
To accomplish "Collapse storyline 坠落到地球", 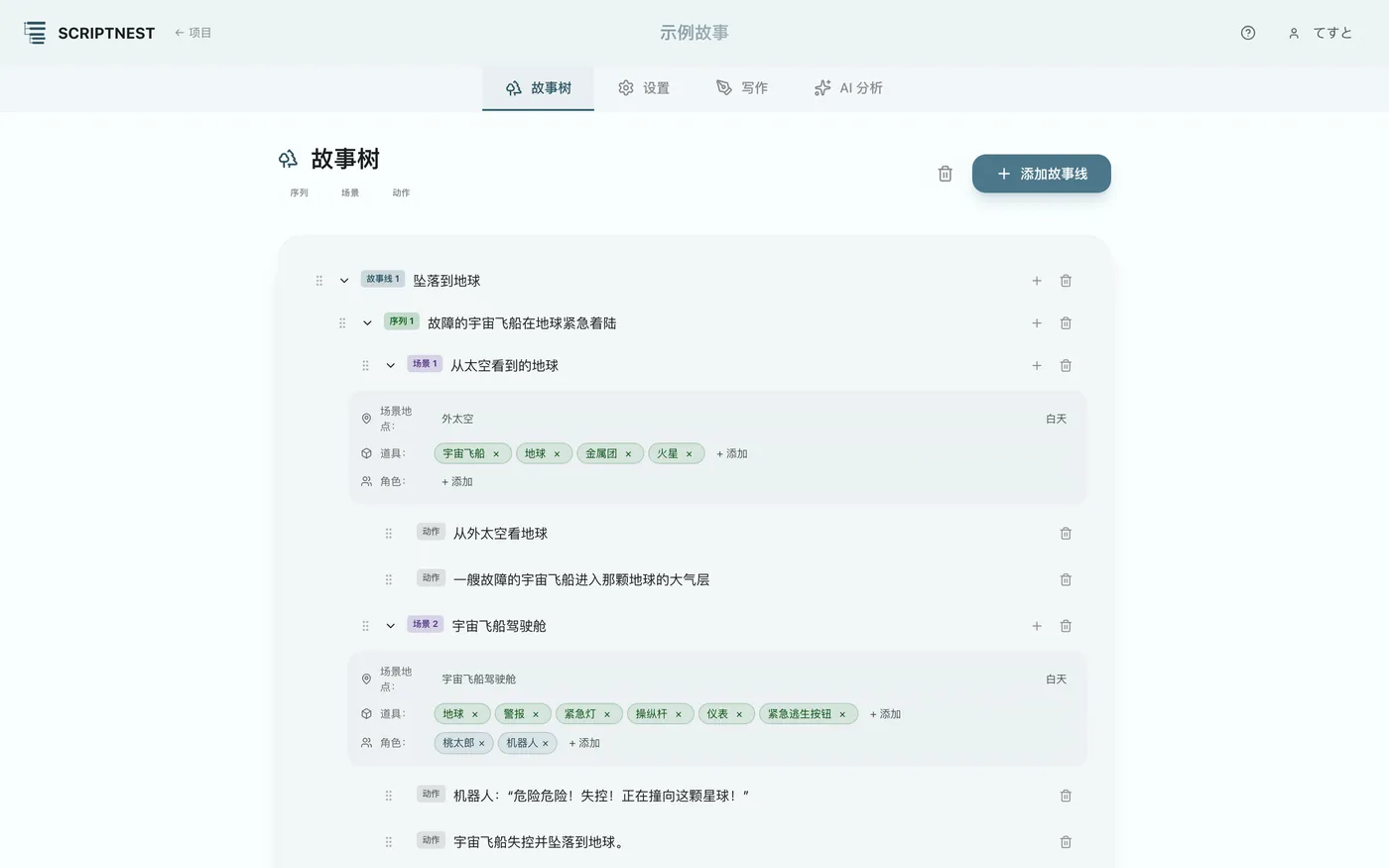I will tap(344, 281).
